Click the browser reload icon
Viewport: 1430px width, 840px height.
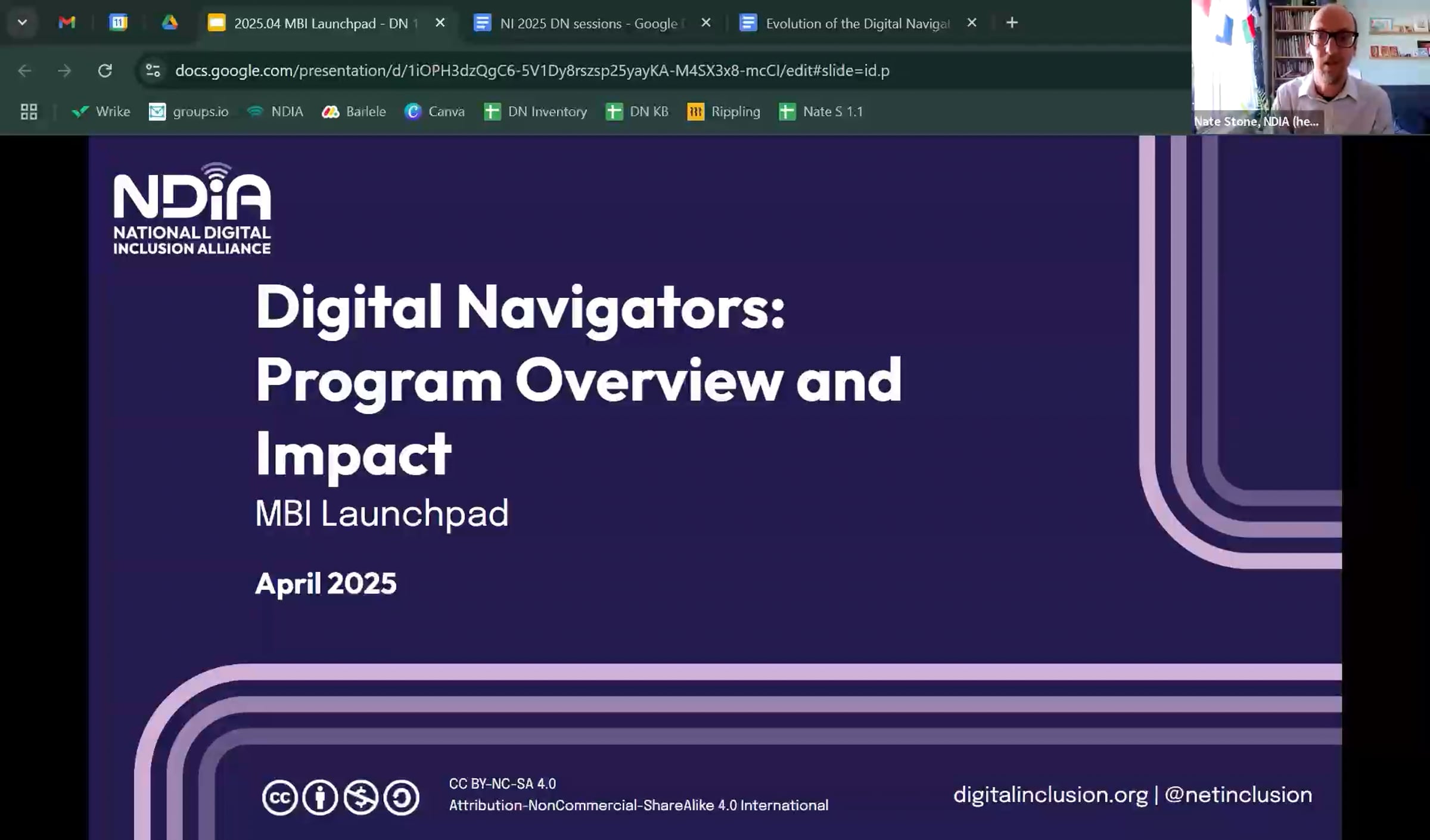tap(105, 71)
